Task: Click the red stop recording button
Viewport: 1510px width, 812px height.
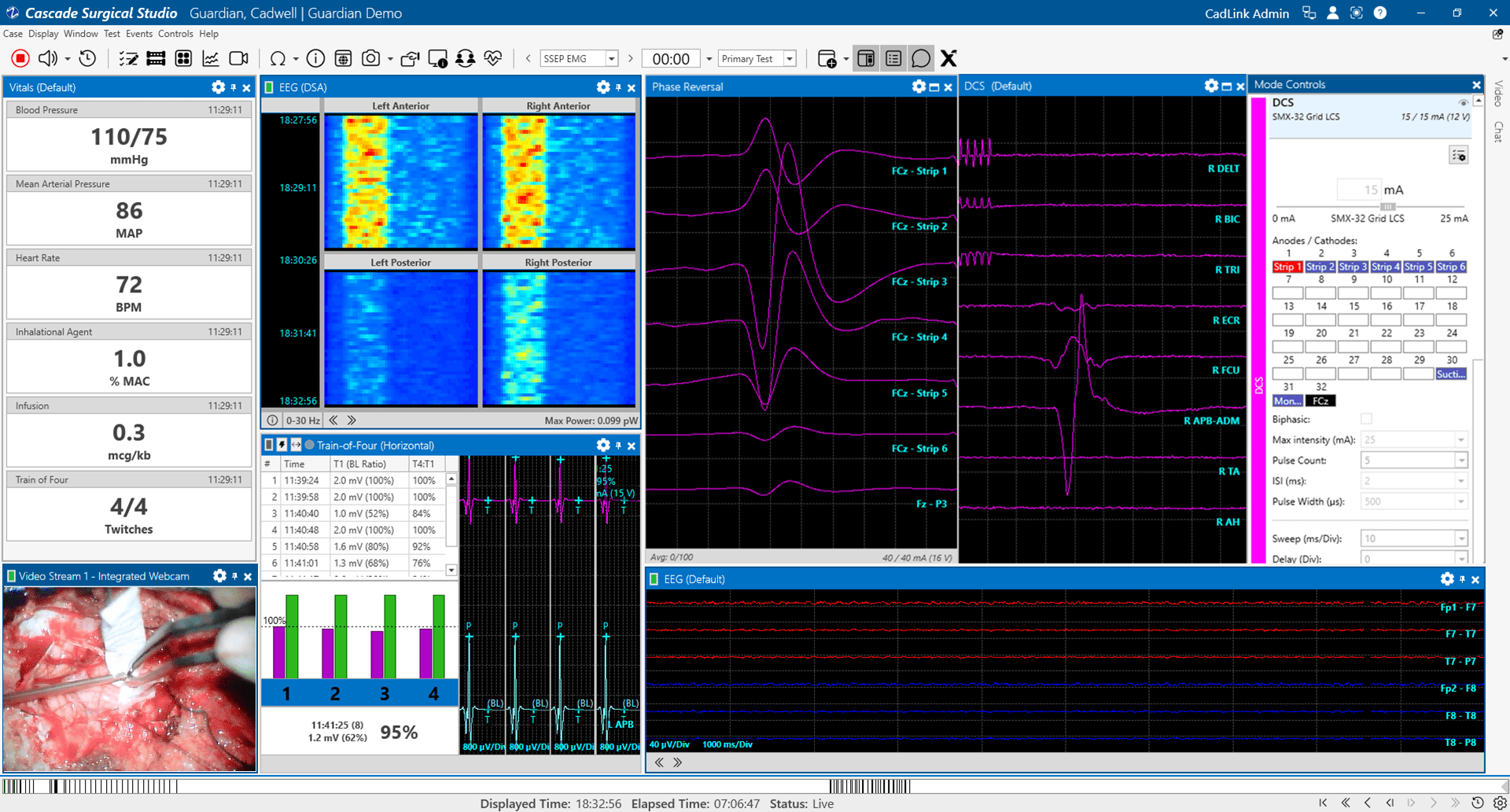Action: 20,58
